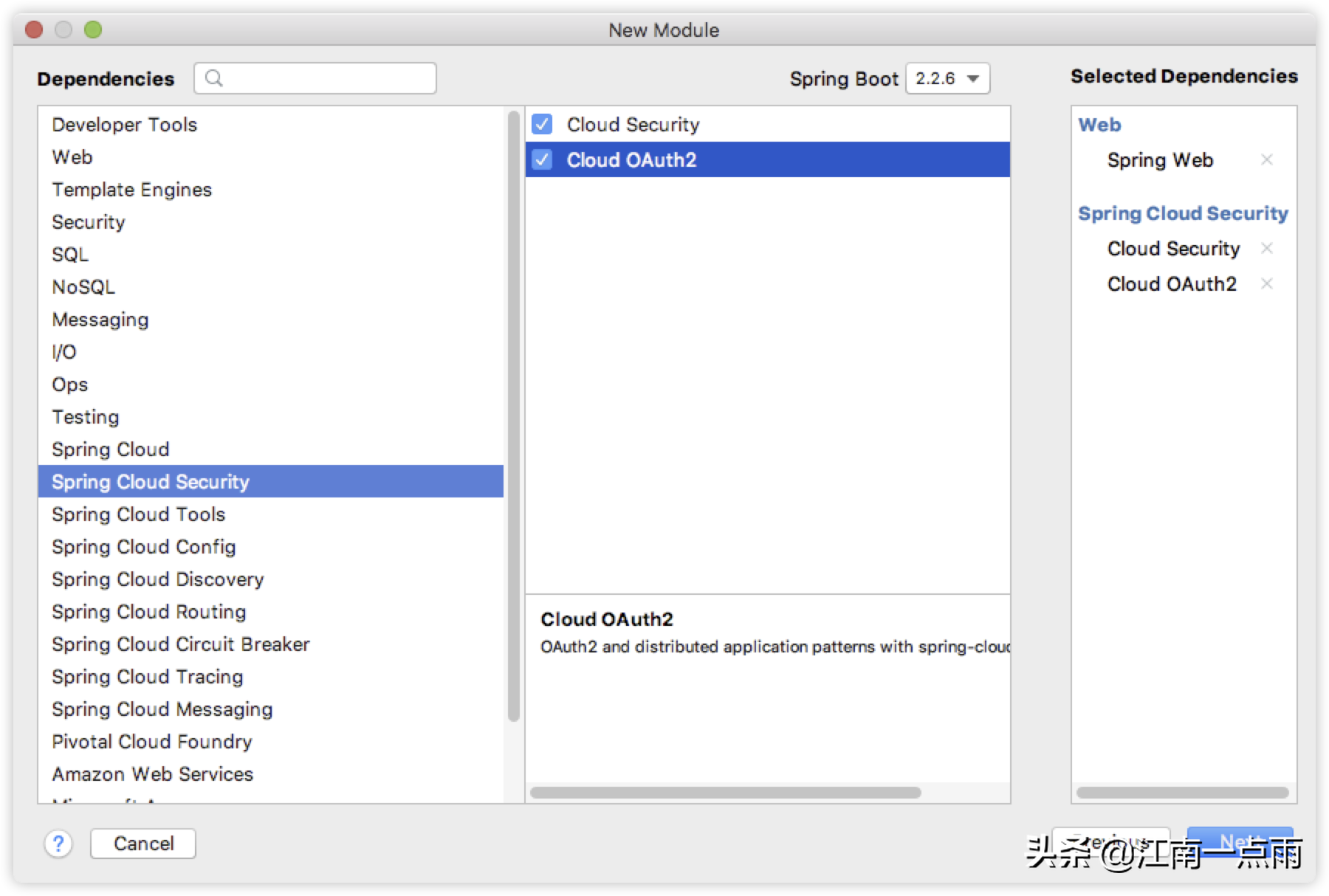Select the Messaging category
The width and height of the screenshot is (1329, 896).
[x=271, y=320]
